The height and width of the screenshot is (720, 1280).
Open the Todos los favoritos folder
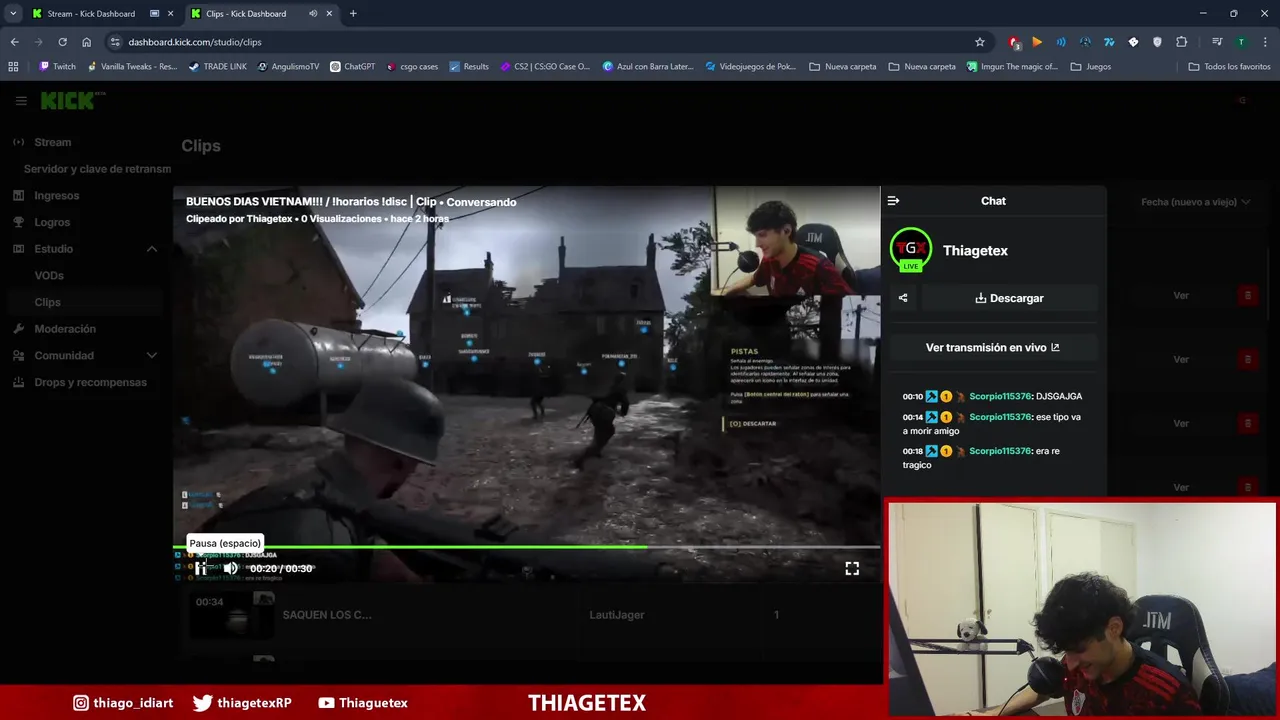[1229, 67]
